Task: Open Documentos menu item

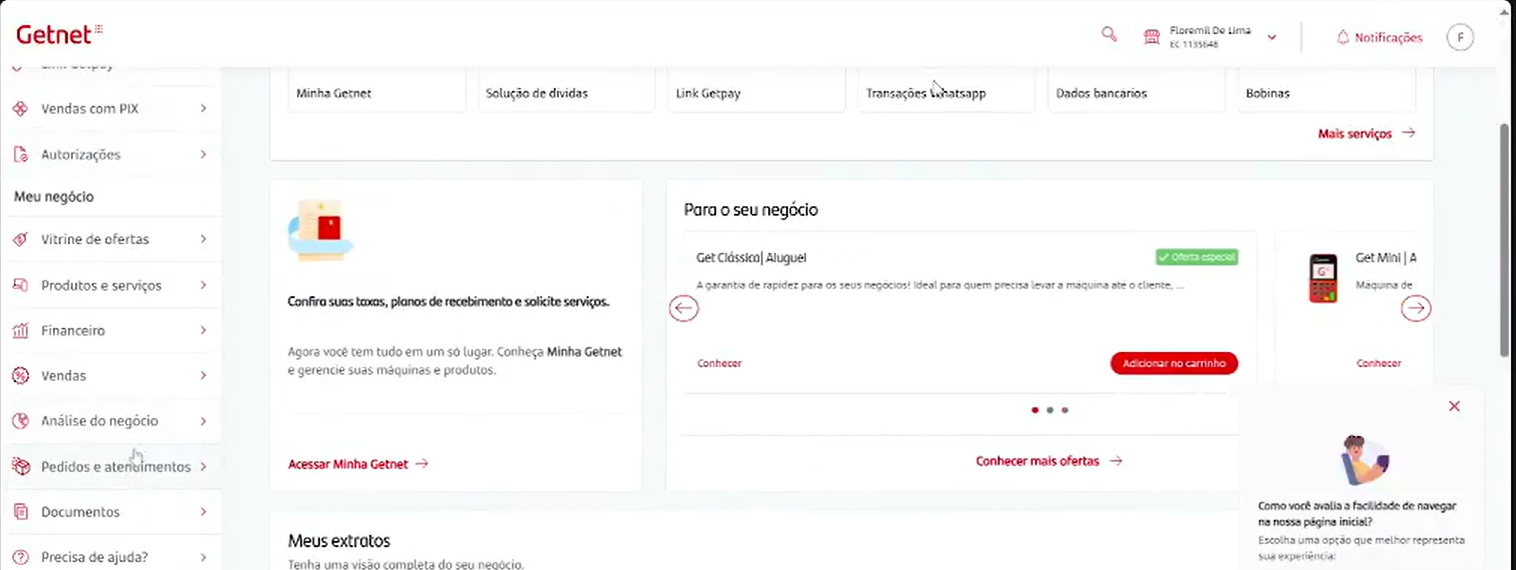Action: 111,511
